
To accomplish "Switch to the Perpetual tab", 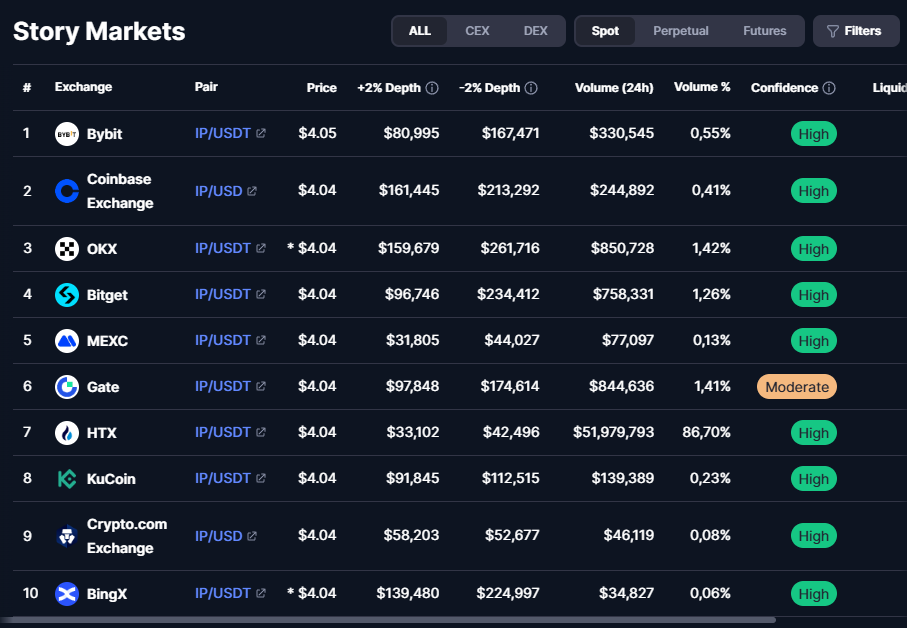I will tap(681, 31).
